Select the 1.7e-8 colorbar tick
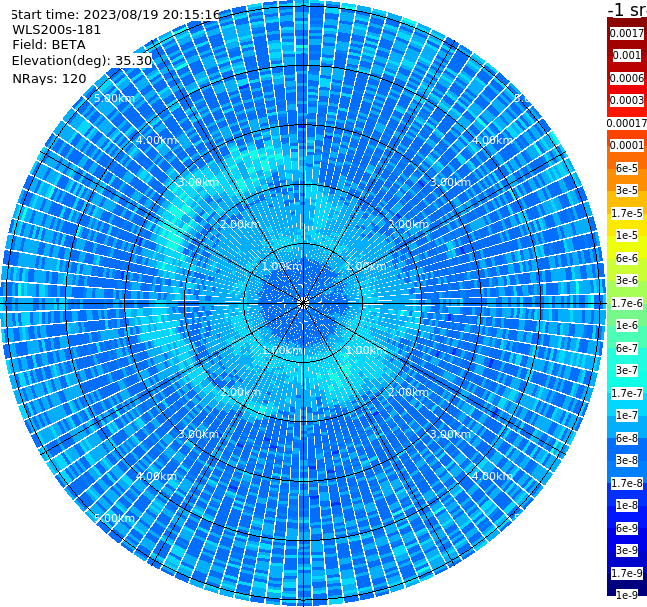This screenshot has height=607, width=647. (x=627, y=483)
